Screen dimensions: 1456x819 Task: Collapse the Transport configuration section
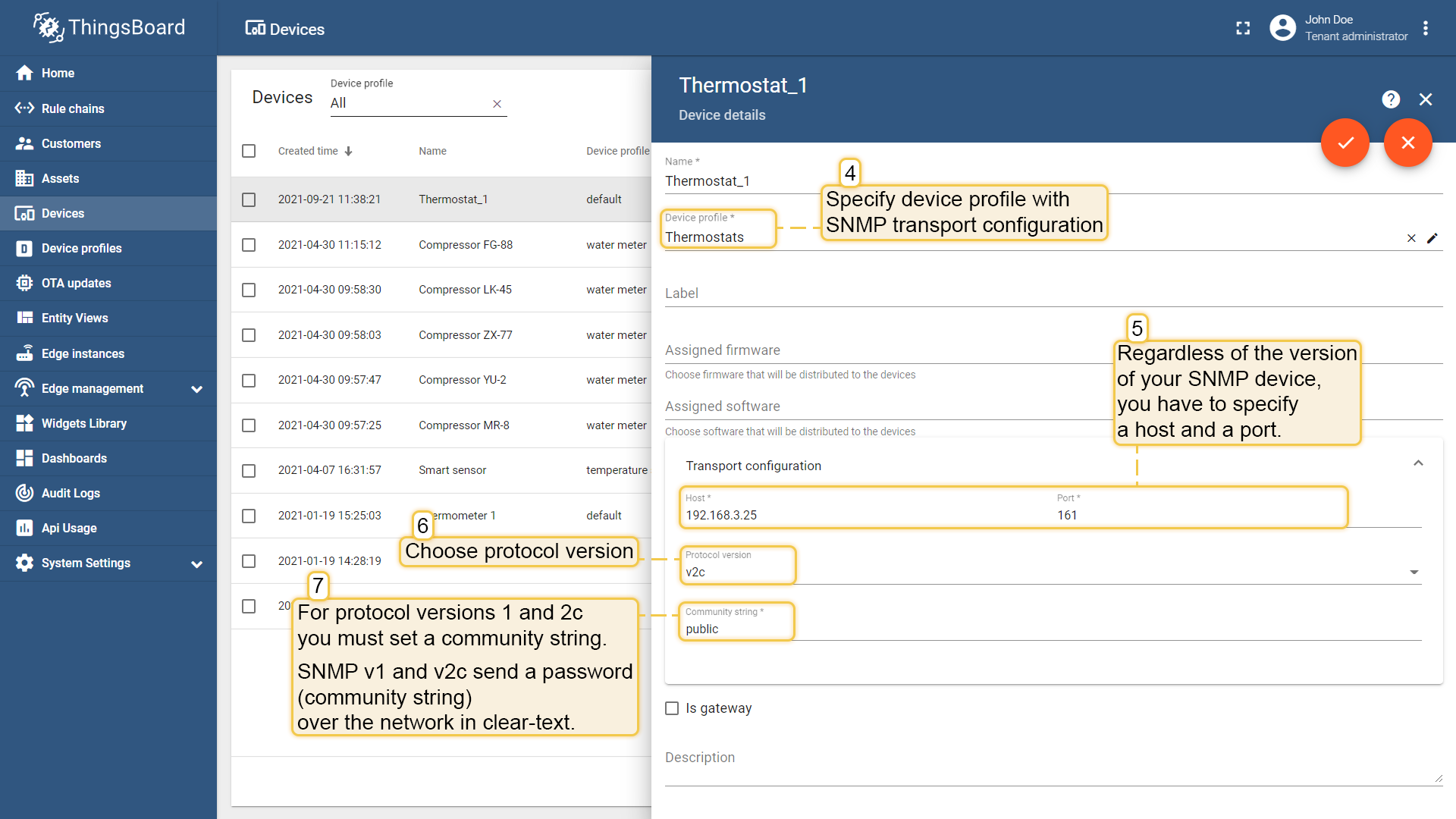coord(1418,463)
